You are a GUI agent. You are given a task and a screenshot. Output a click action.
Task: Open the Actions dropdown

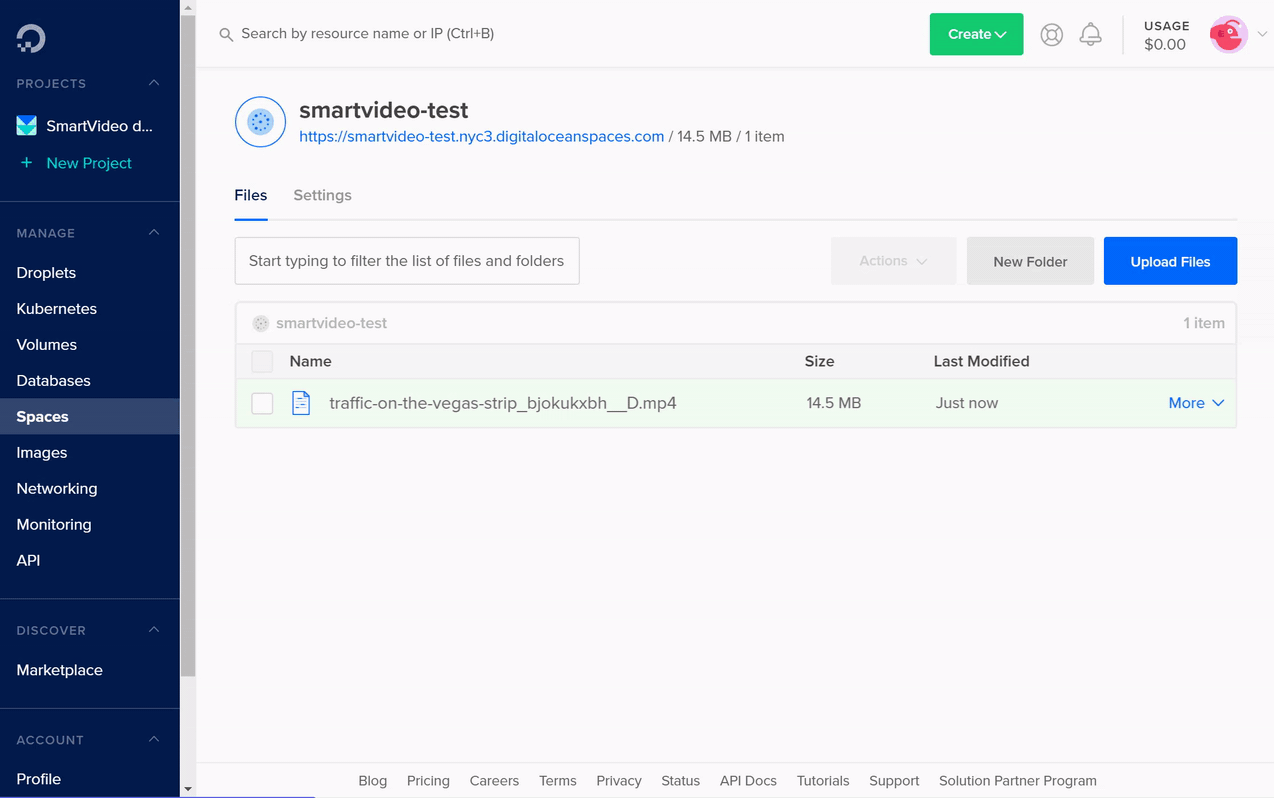tap(893, 261)
